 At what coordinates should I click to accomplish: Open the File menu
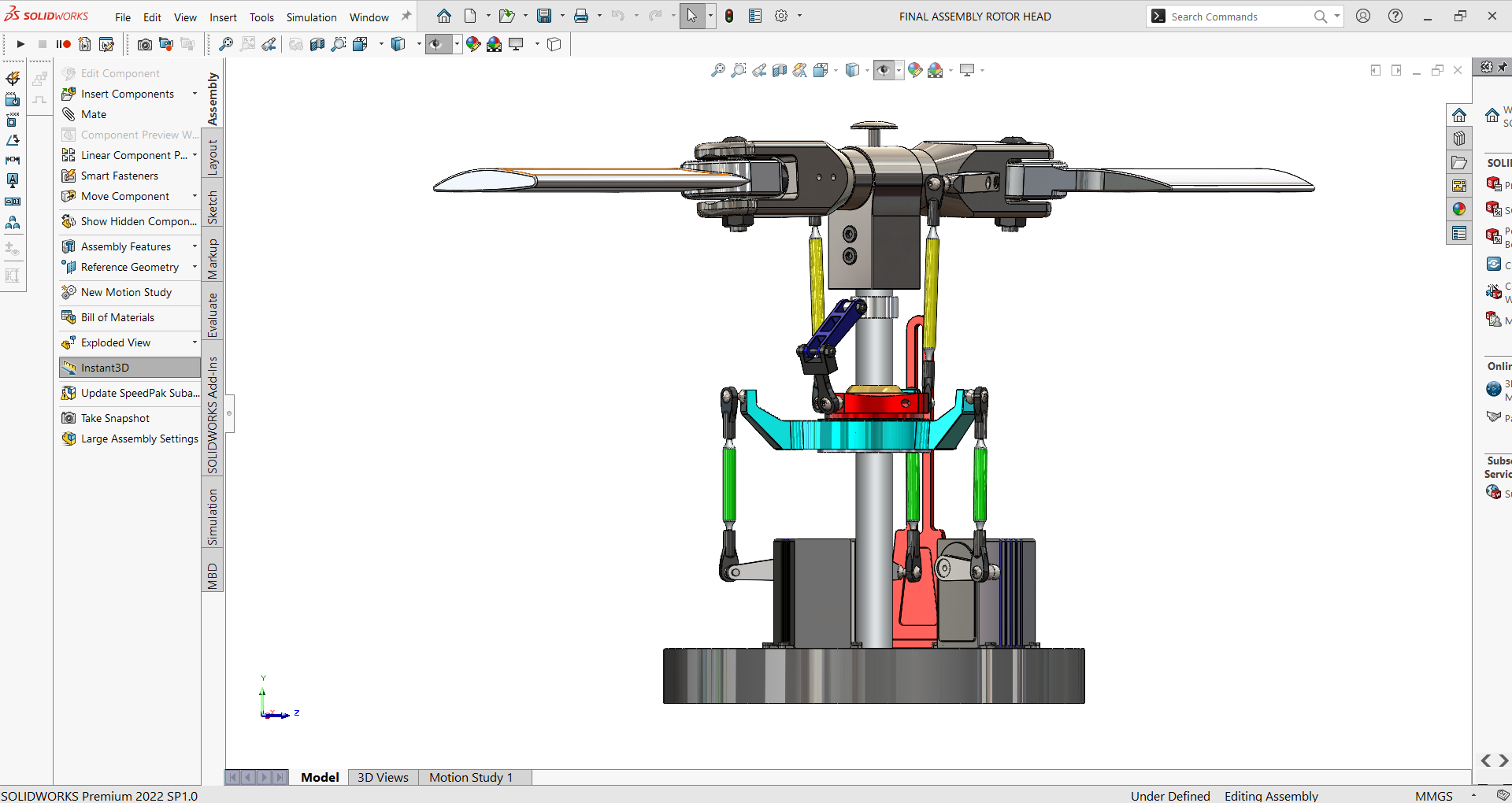coord(123,17)
